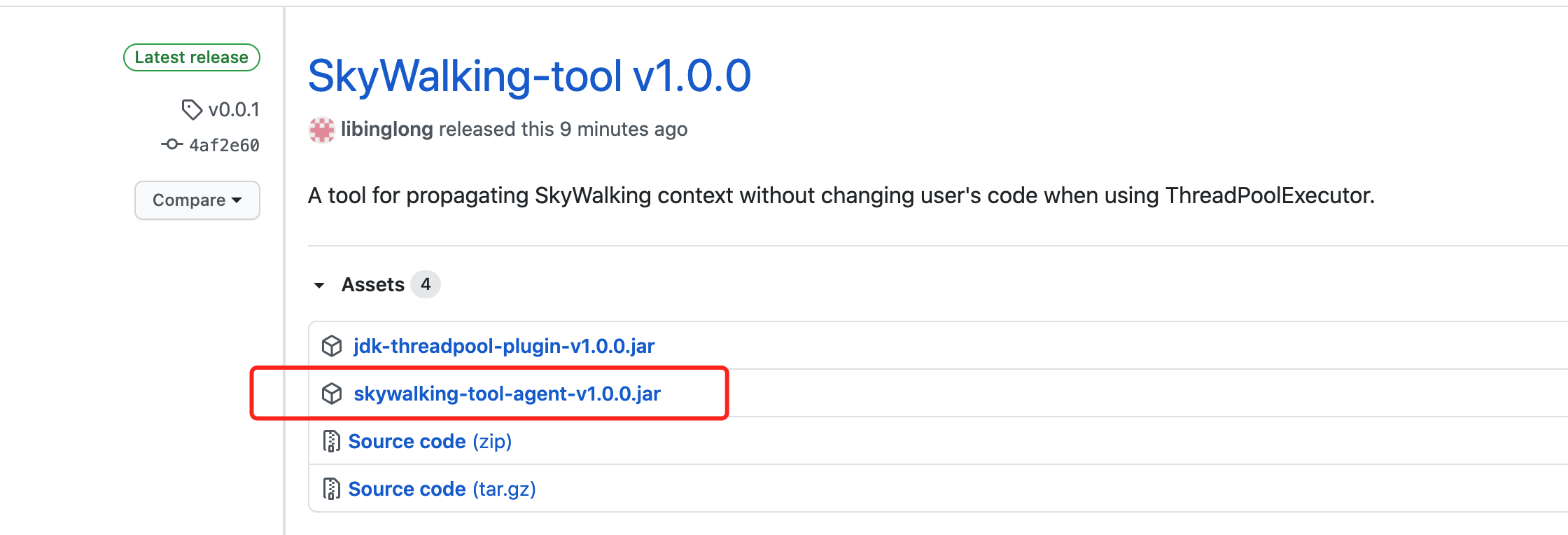Click the Assets heading label
Screen dimensions: 1568x535
[x=373, y=285]
